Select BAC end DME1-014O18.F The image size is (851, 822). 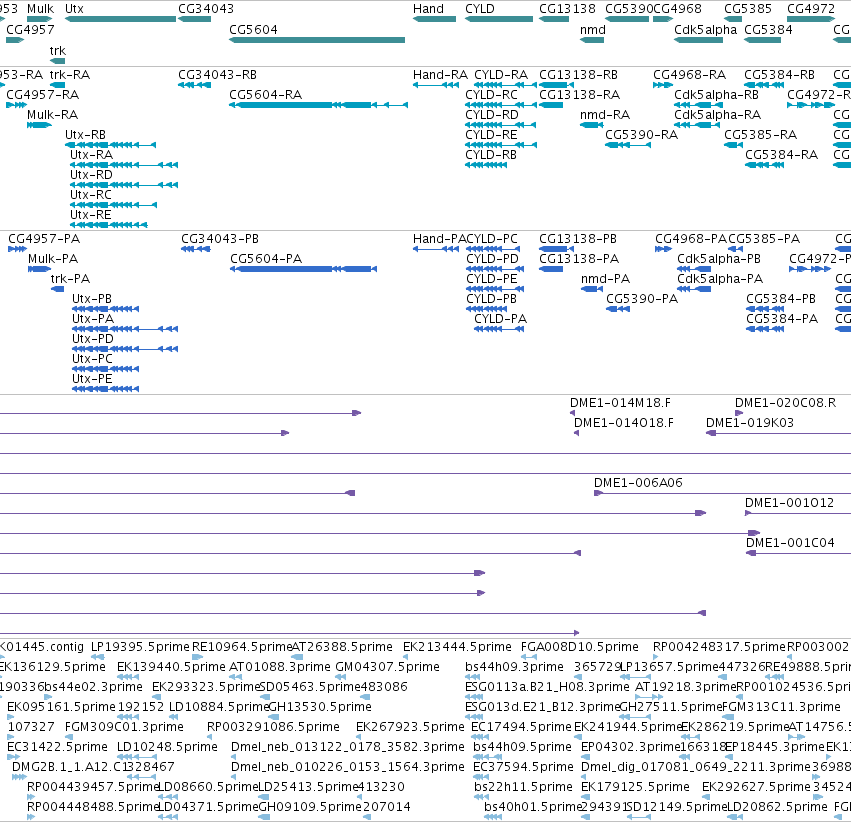pos(576,433)
